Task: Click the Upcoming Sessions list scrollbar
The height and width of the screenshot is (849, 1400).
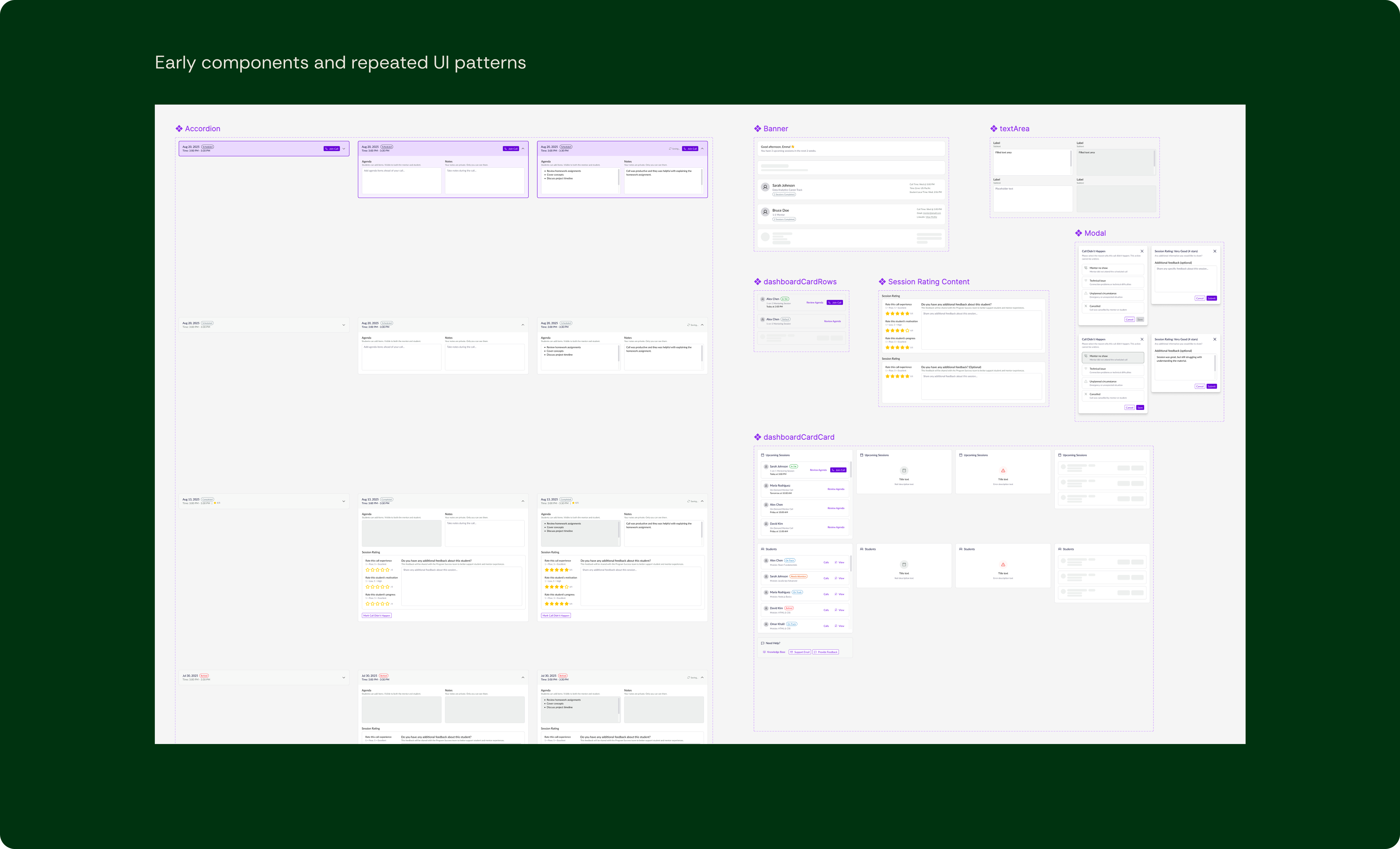Action: [x=851, y=470]
